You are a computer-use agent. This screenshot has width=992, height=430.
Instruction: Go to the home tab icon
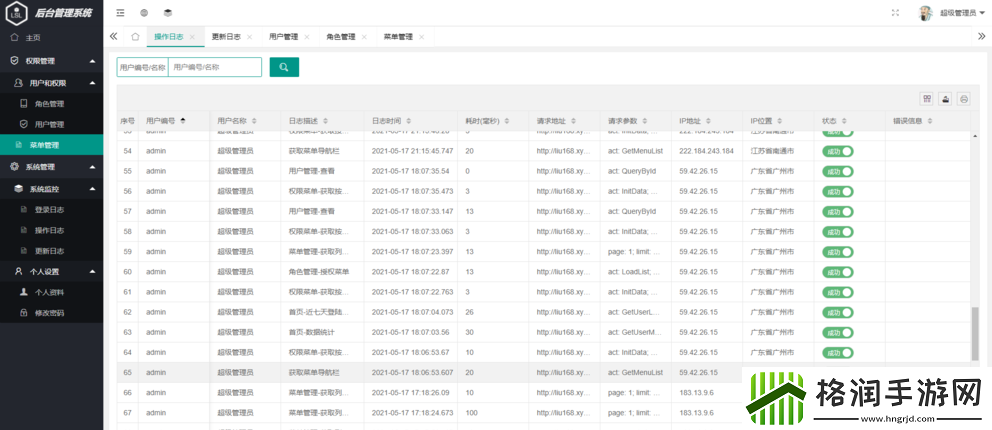pyautogui.click(x=135, y=37)
